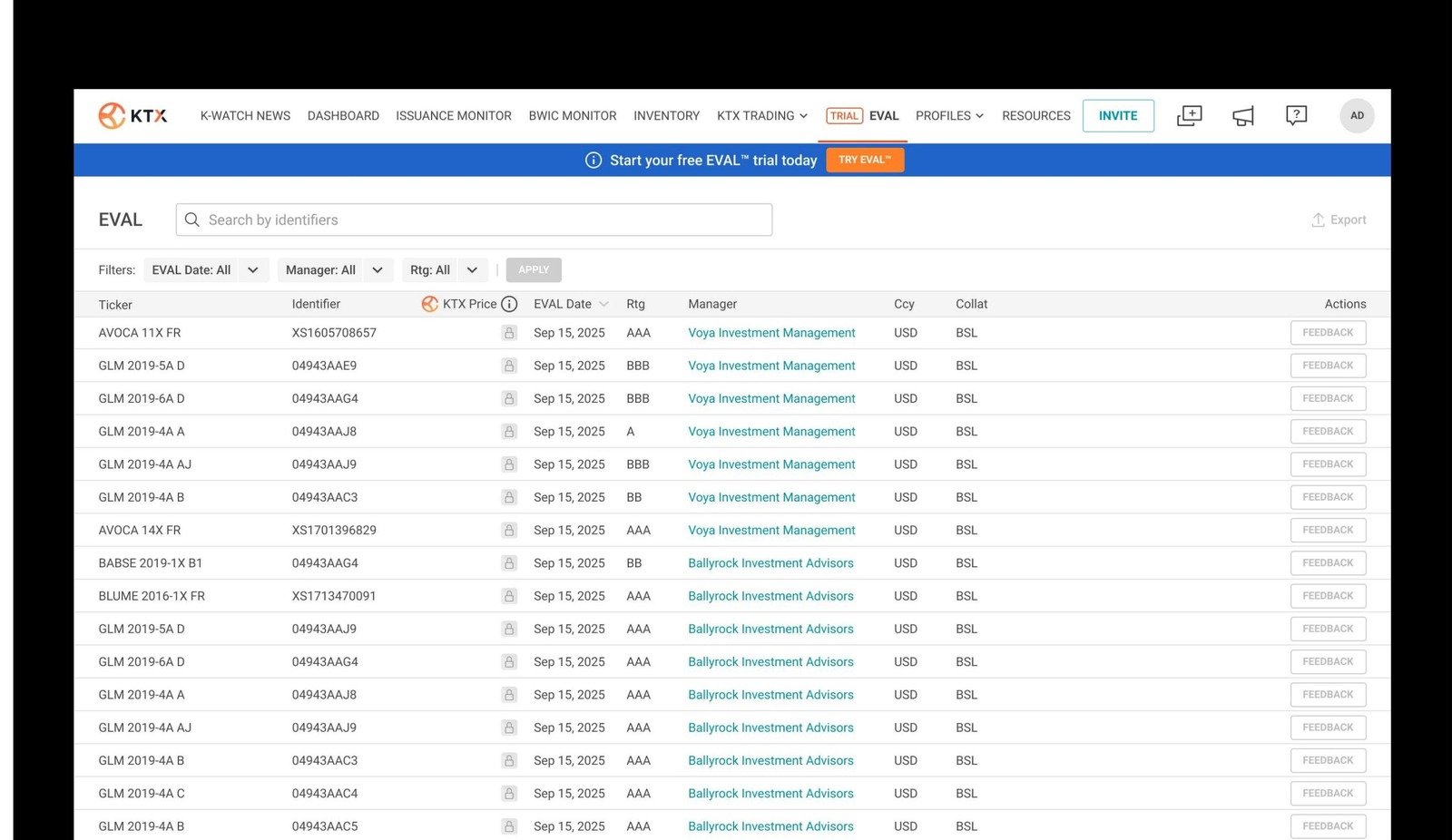Open the help question bubble icon
1452x840 pixels.
(x=1296, y=115)
